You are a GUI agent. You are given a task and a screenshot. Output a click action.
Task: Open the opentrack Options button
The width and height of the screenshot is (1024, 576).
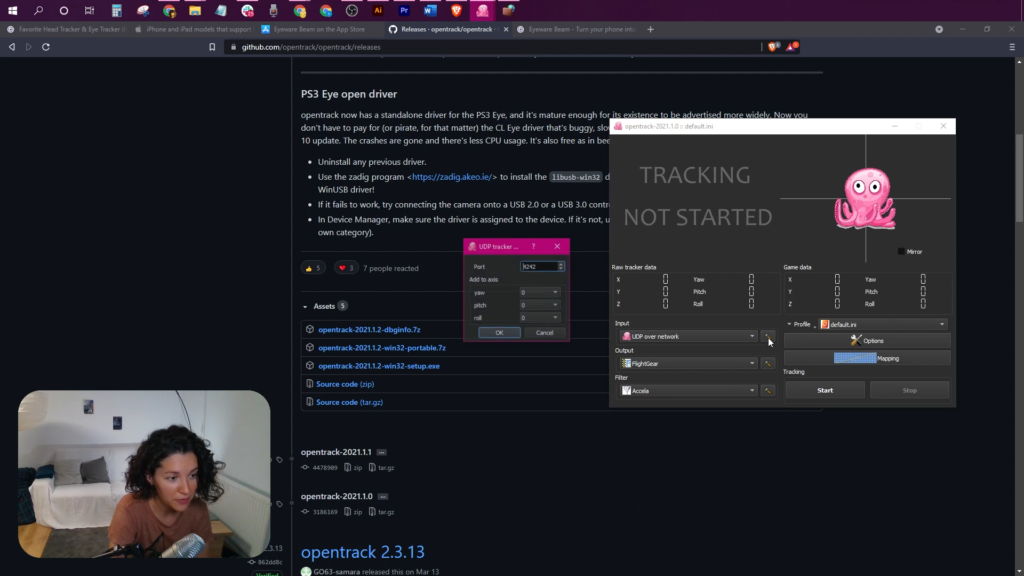867,340
